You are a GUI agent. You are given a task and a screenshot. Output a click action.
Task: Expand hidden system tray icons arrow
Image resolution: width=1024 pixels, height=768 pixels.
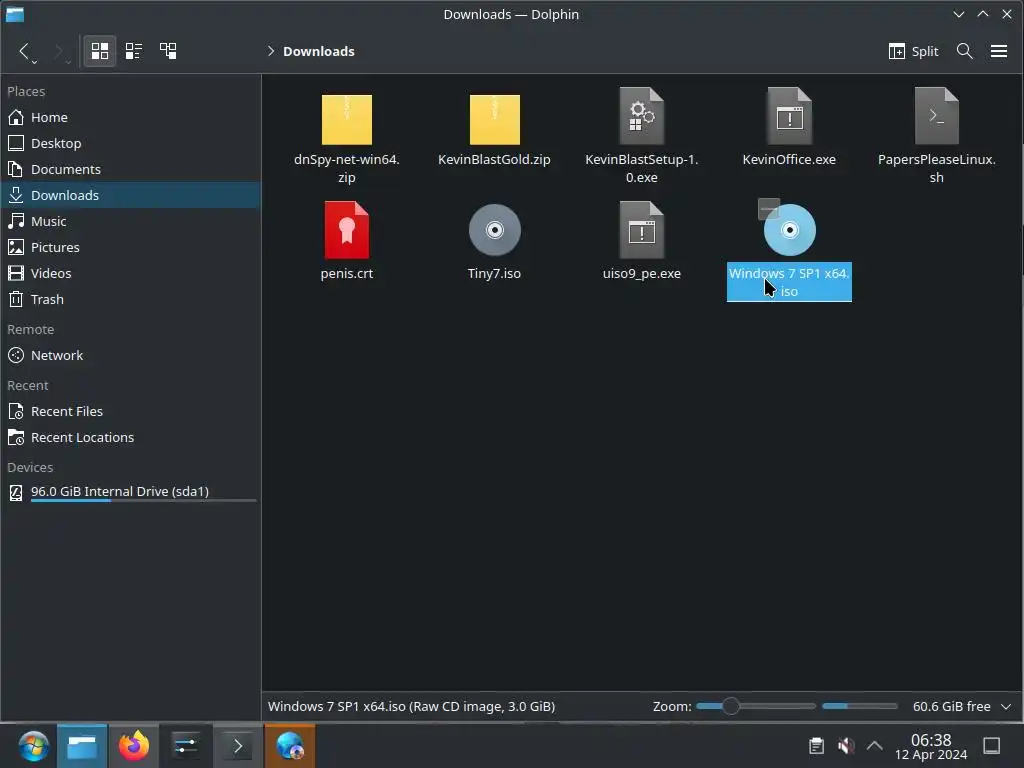click(874, 746)
